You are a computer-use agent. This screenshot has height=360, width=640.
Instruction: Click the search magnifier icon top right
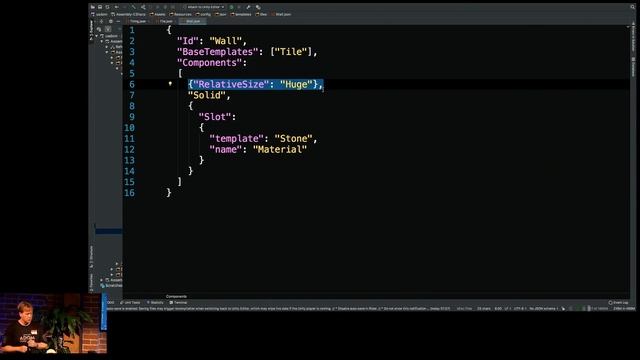tap(633, 7)
